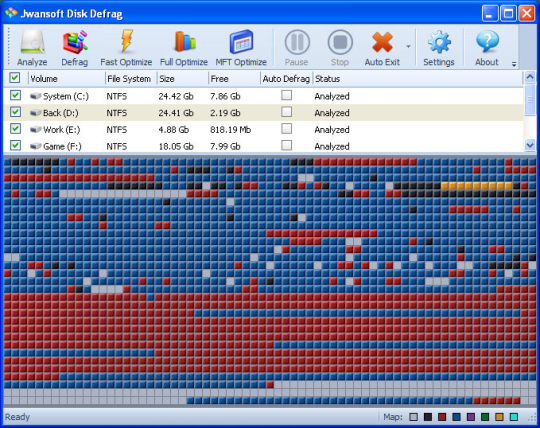540x428 pixels.
Task: Sort by File System column header
Action: (131, 79)
